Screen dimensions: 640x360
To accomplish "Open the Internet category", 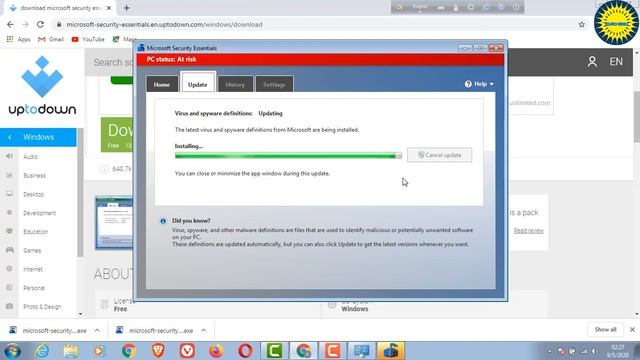I will pos(33,269).
